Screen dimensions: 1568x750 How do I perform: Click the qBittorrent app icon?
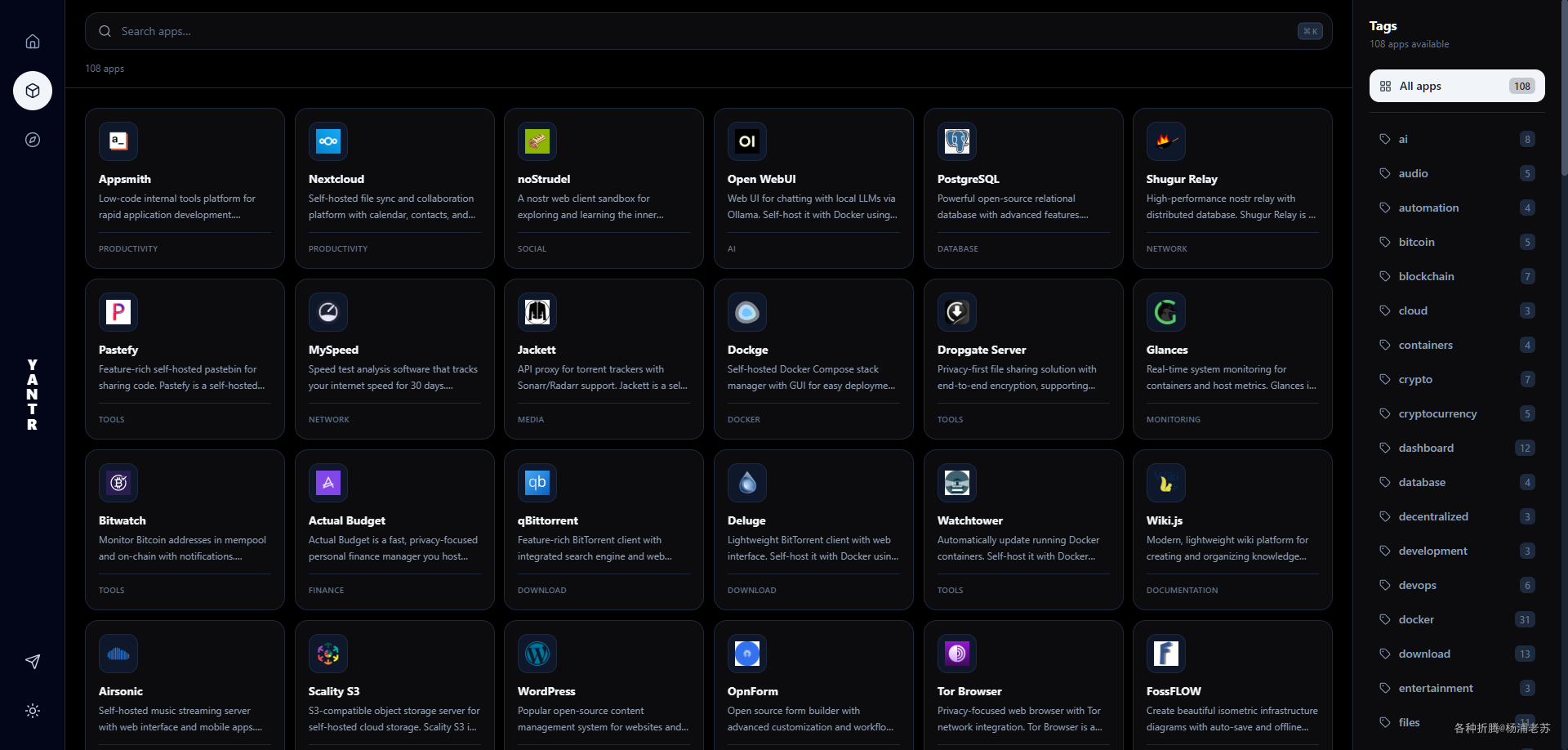coord(537,483)
